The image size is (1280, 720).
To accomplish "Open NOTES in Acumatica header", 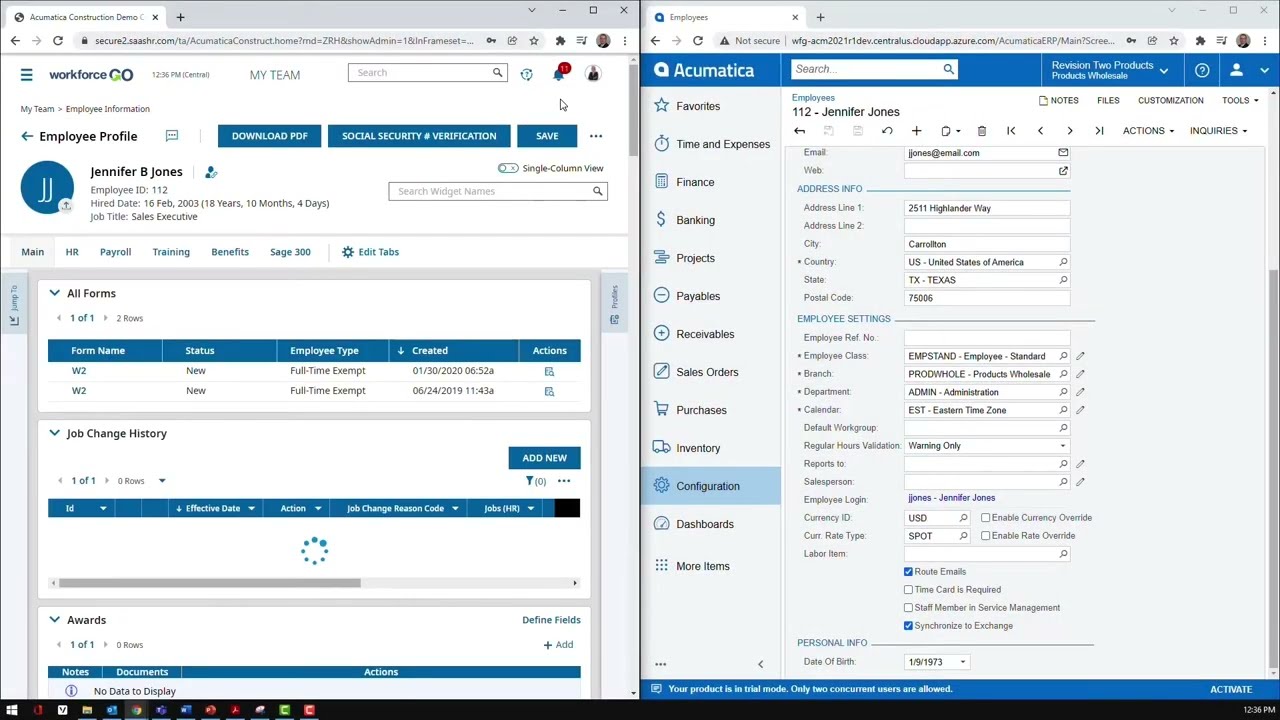I will tap(1058, 100).
